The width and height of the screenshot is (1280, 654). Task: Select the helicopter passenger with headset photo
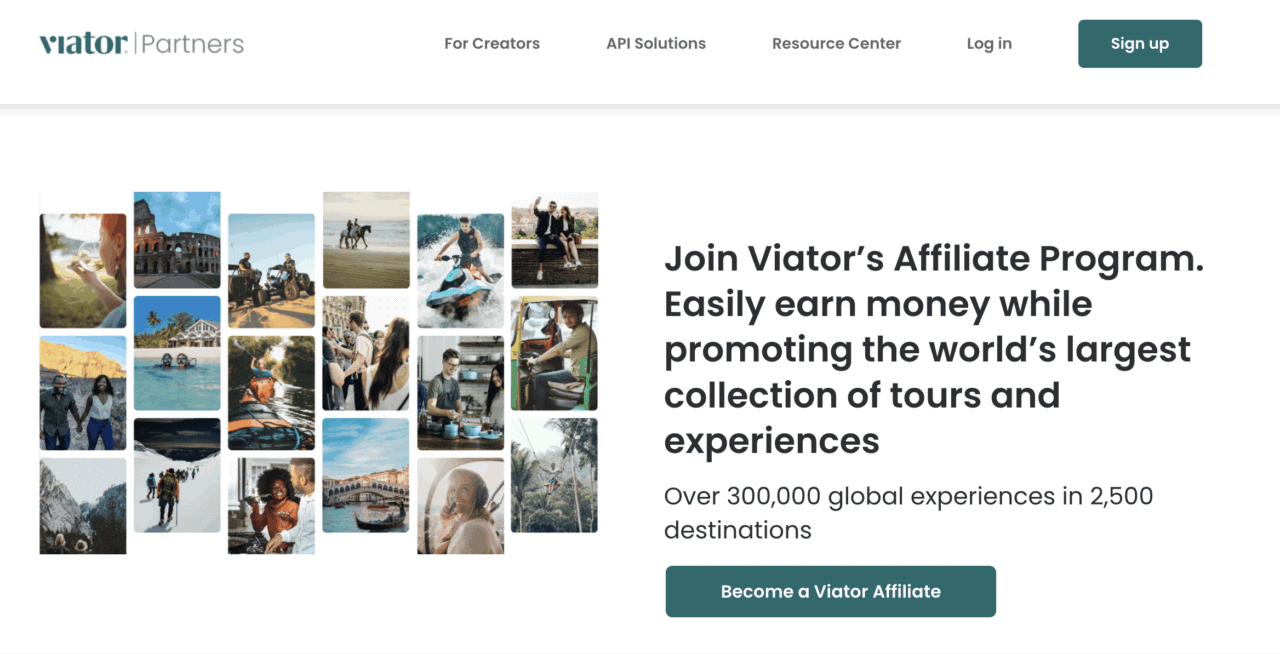460,506
